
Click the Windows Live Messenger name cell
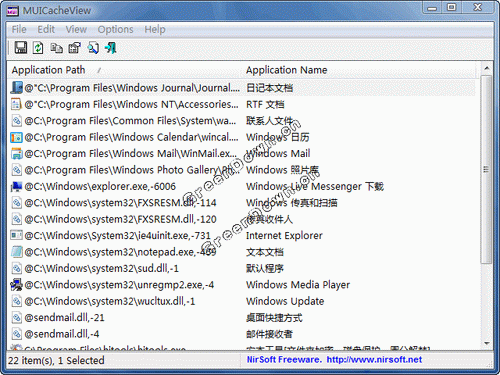(315, 186)
